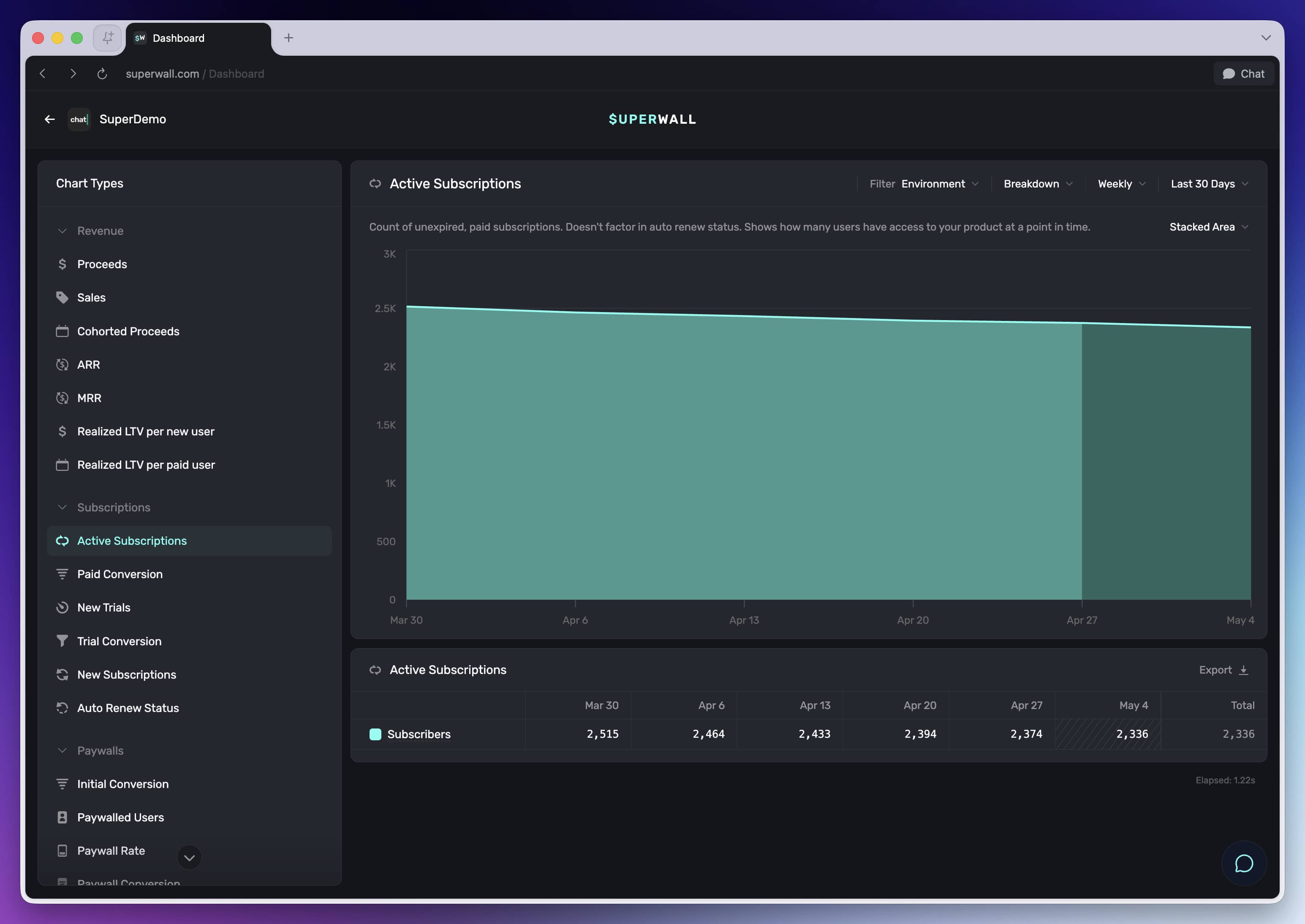The height and width of the screenshot is (924, 1305).
Task: Select Trial Conversion chart type
Action: tap(190, 641)
